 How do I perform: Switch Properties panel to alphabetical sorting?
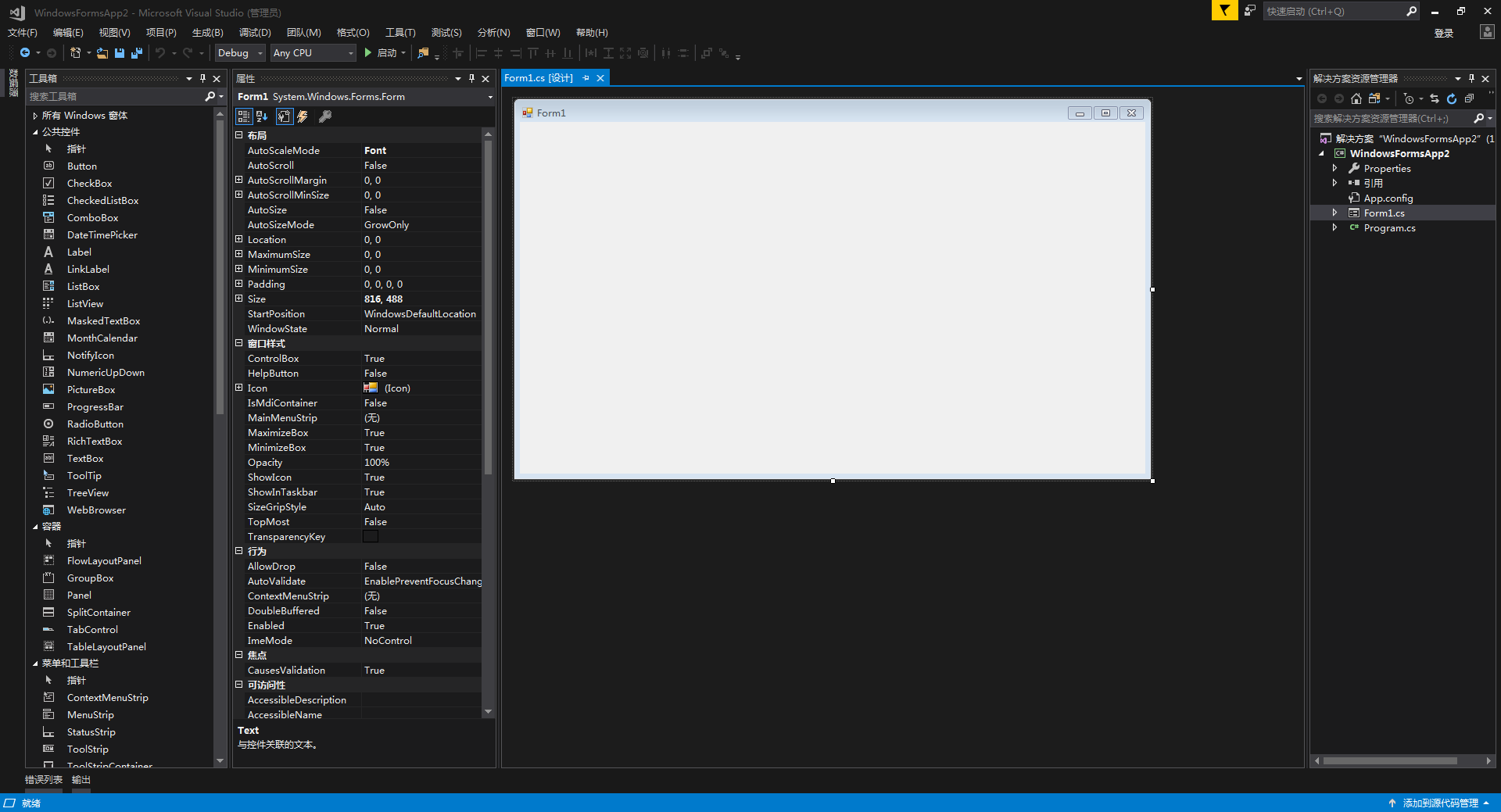(261, 116)
